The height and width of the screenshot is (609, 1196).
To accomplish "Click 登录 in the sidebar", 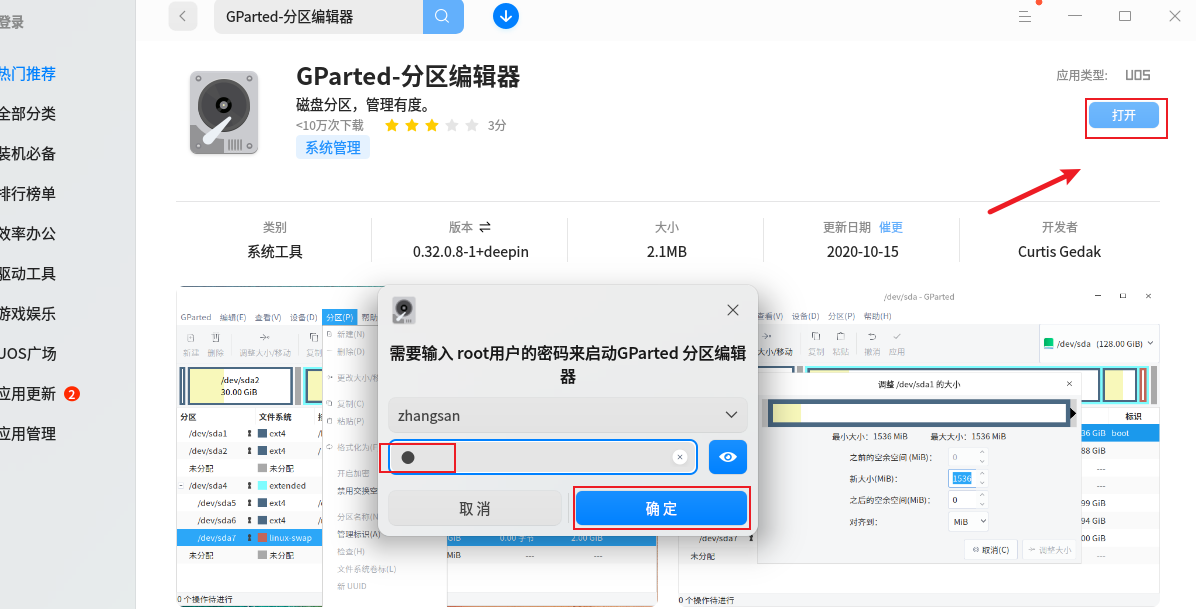I will [11, 22].
